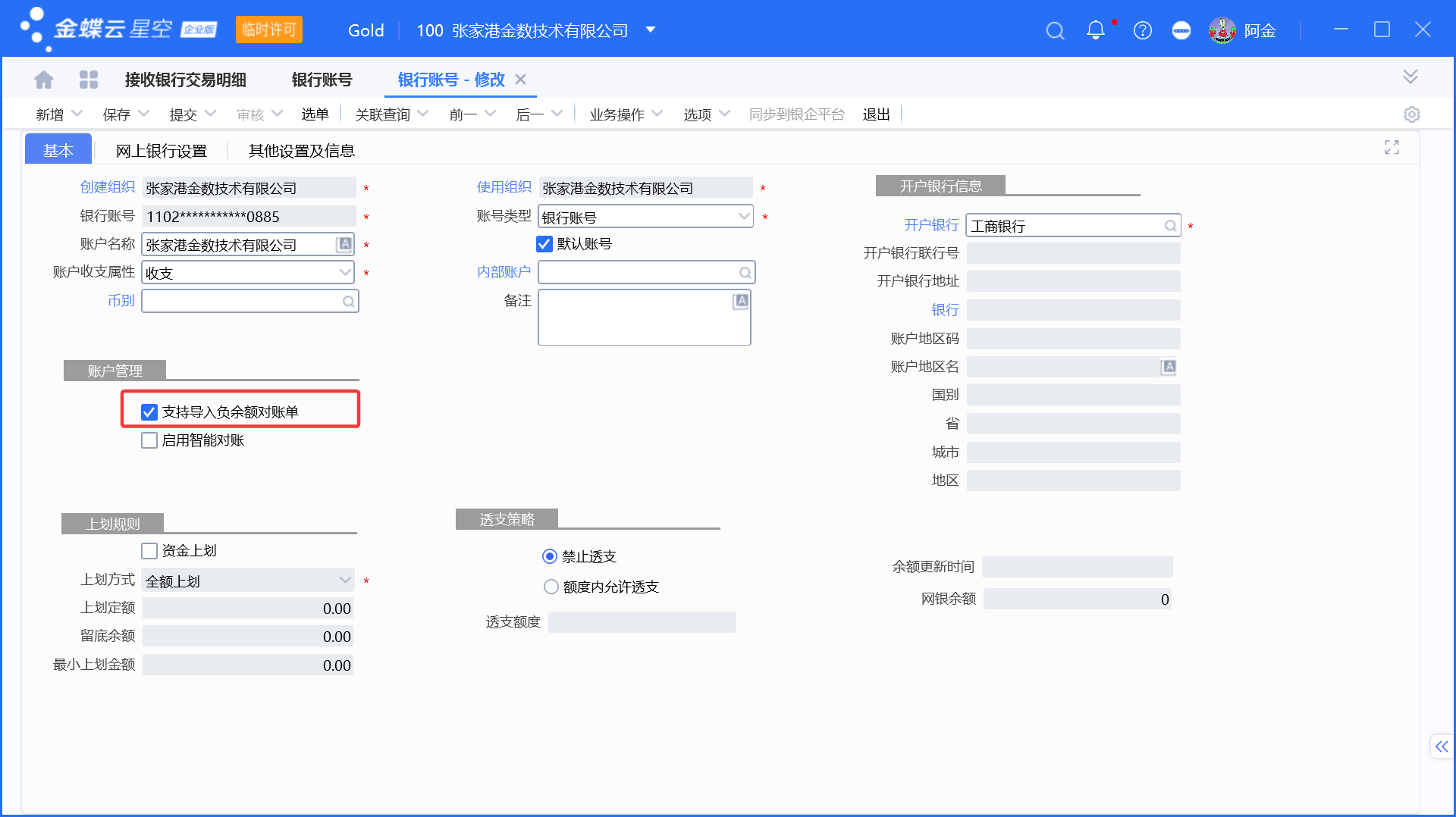This screenshot has height=817, width=1456.
Task: Click the multilingual icon in 备注 box
Action: tap(741, 301)
